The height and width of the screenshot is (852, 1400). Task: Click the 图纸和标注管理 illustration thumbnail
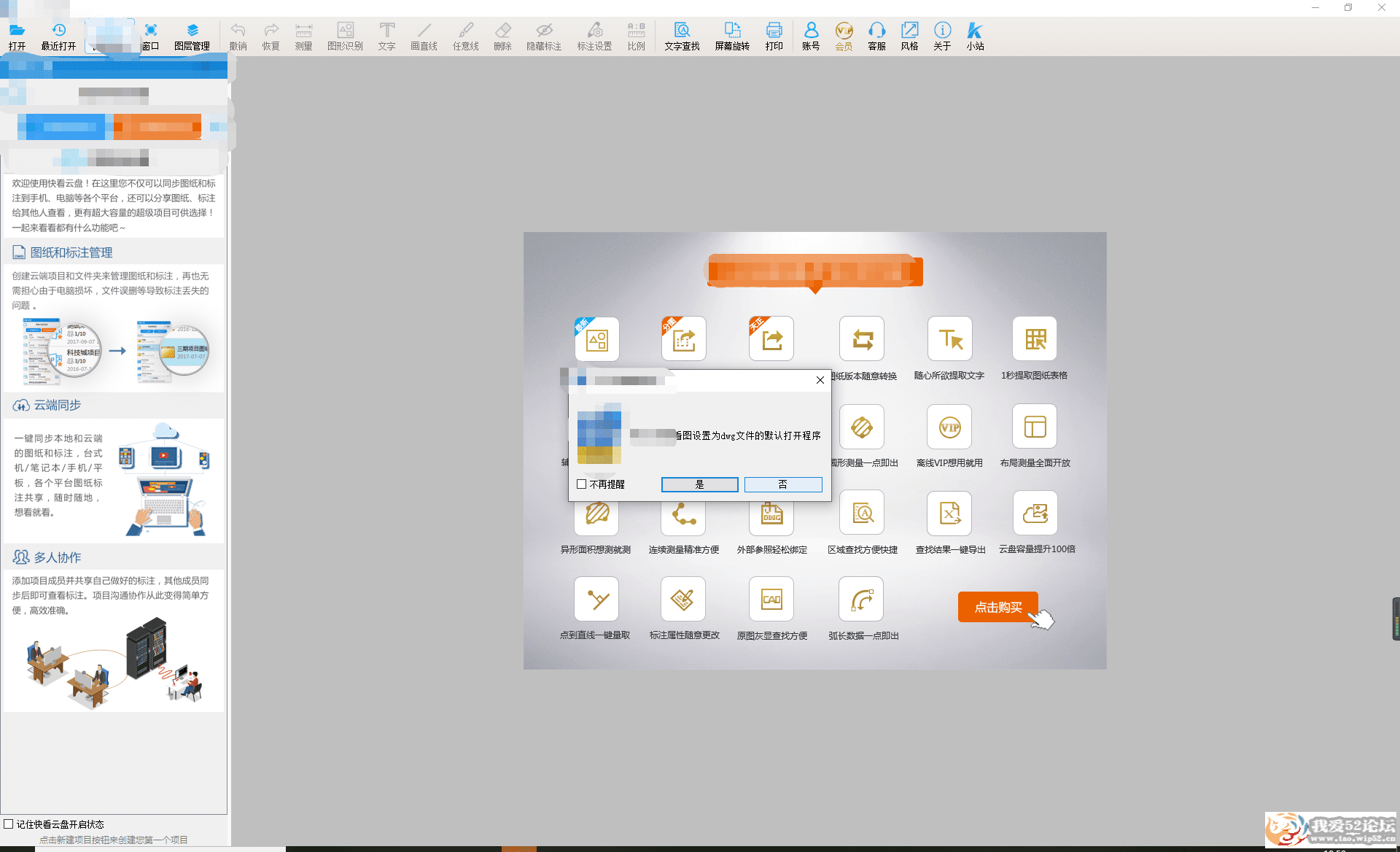[x=115, y=352]
